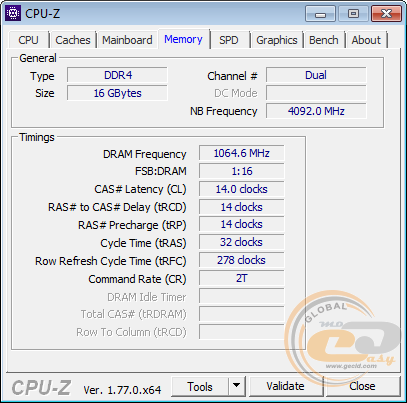Image resolution: width=407 pixels, height=403 pixels.
Task: Switch to the CPU tab
Action: tap(29, 40)
